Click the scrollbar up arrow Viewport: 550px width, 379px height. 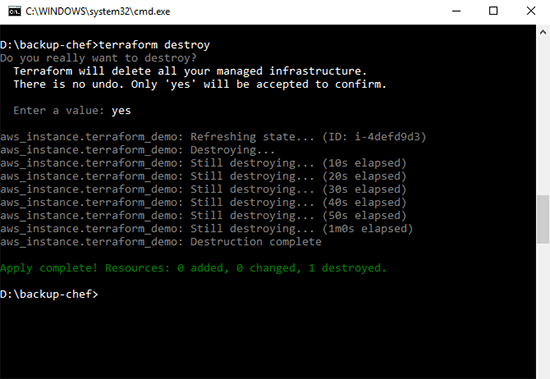(543, 32)
